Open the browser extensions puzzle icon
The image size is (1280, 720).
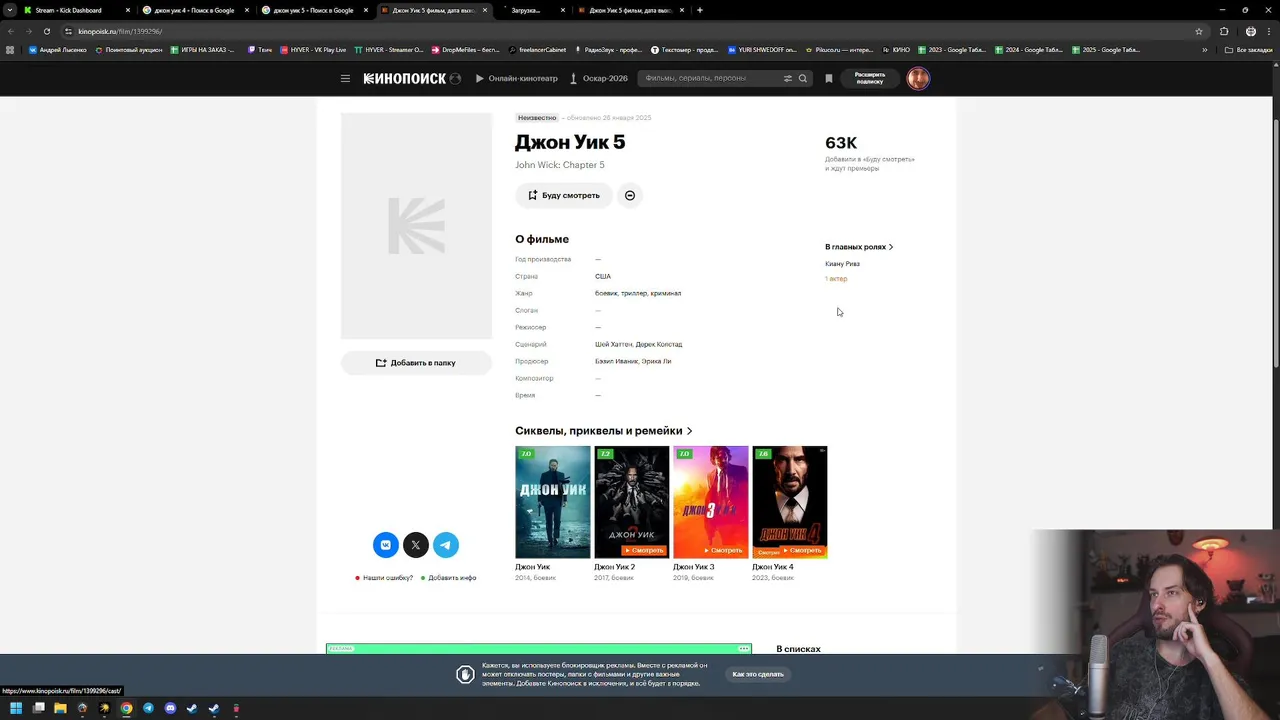click(1224, 31)
